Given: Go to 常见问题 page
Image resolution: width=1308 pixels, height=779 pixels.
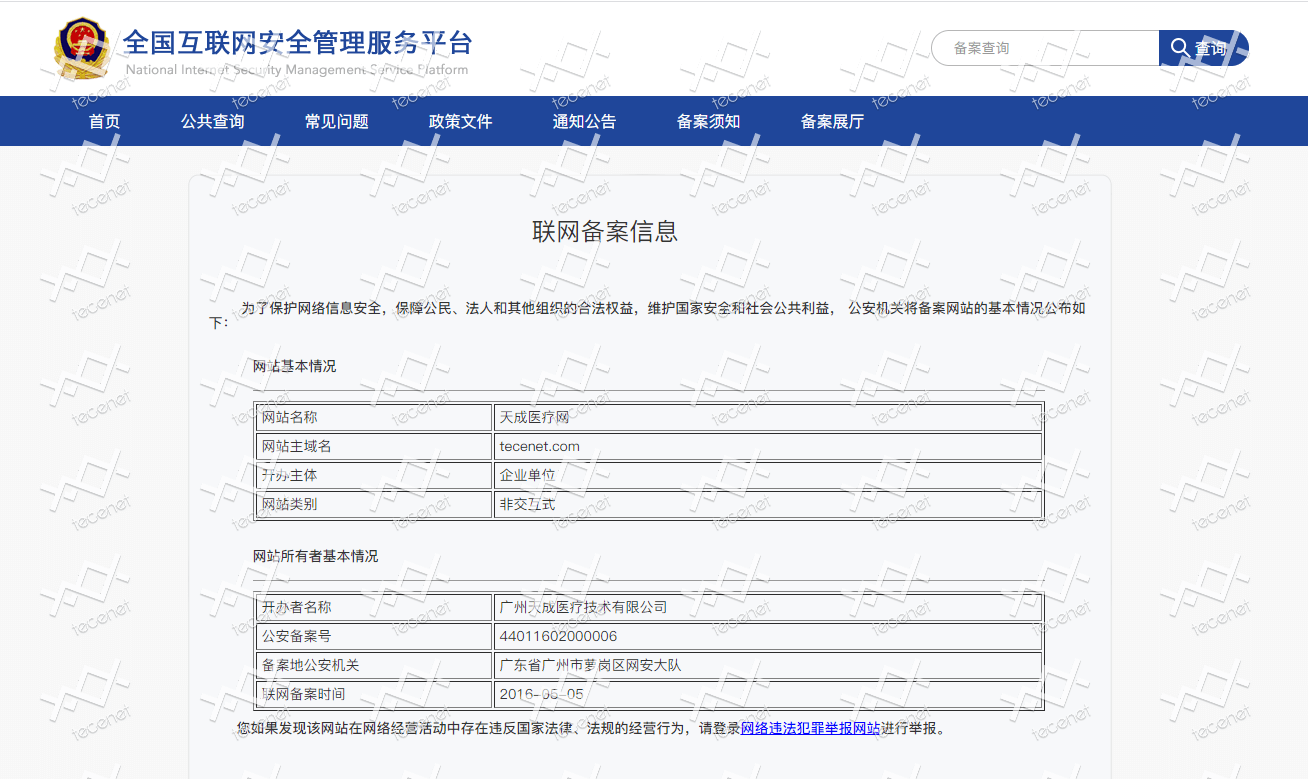Looking at the screenshot, I should [x=336, y=121].
